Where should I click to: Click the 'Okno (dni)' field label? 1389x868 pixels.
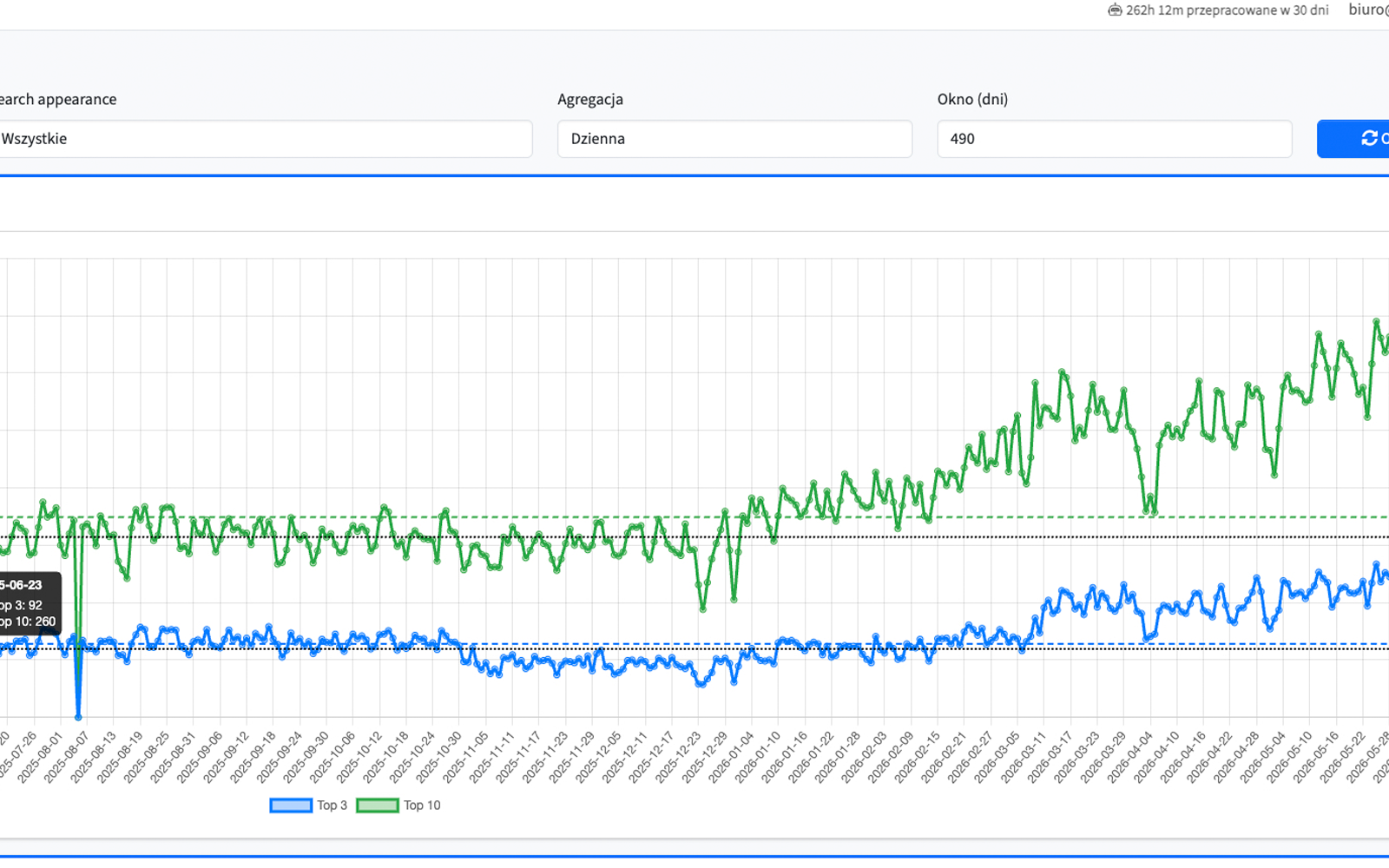(972, 99)
